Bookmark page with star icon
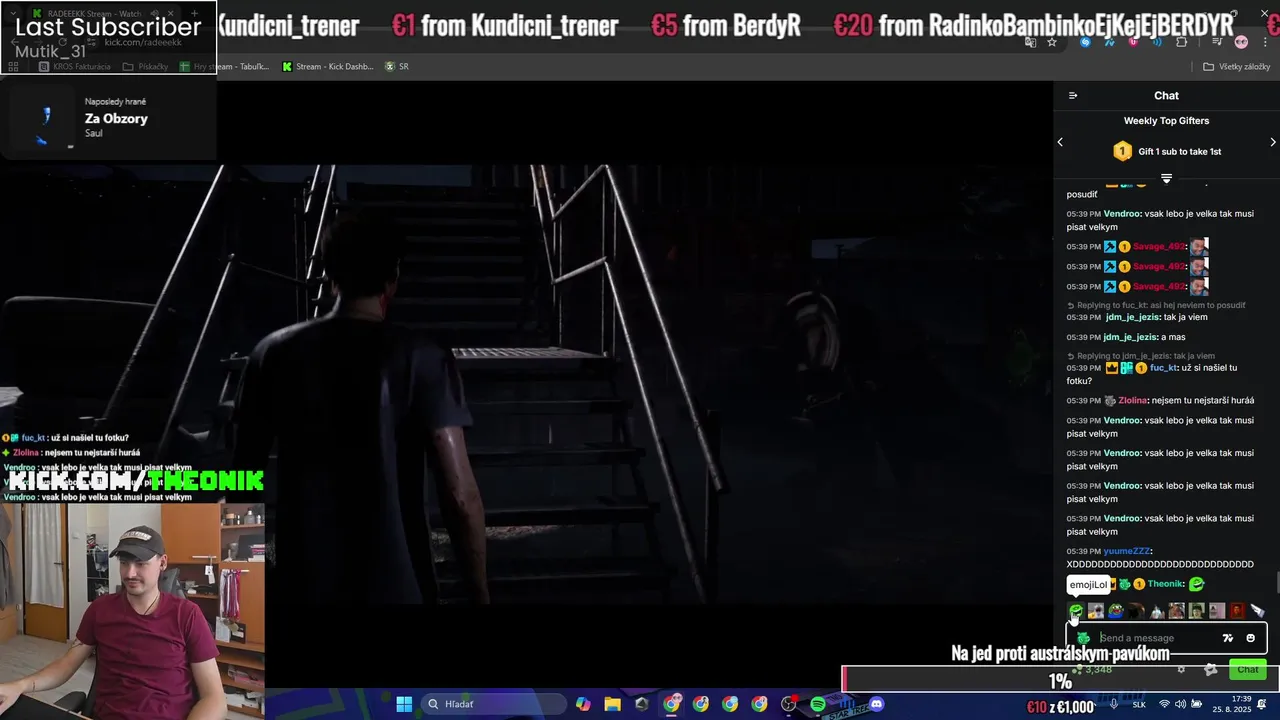 (x=1052, y=42)
